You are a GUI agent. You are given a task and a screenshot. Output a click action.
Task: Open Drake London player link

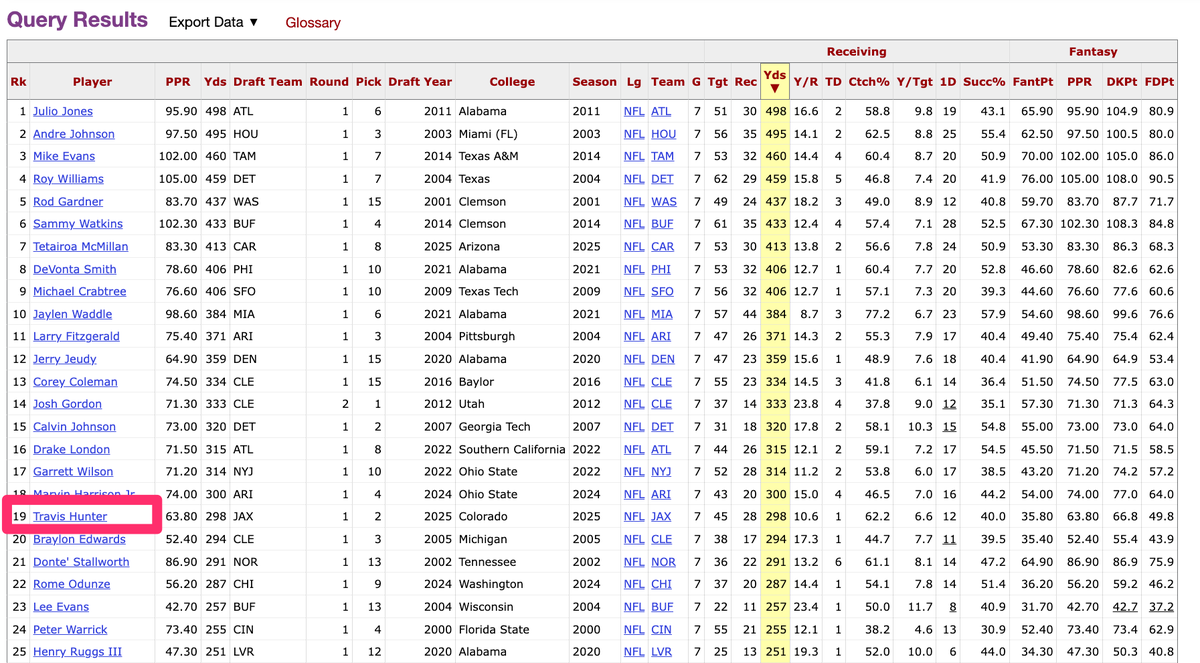pyautogui.click(x=71, y=449)
